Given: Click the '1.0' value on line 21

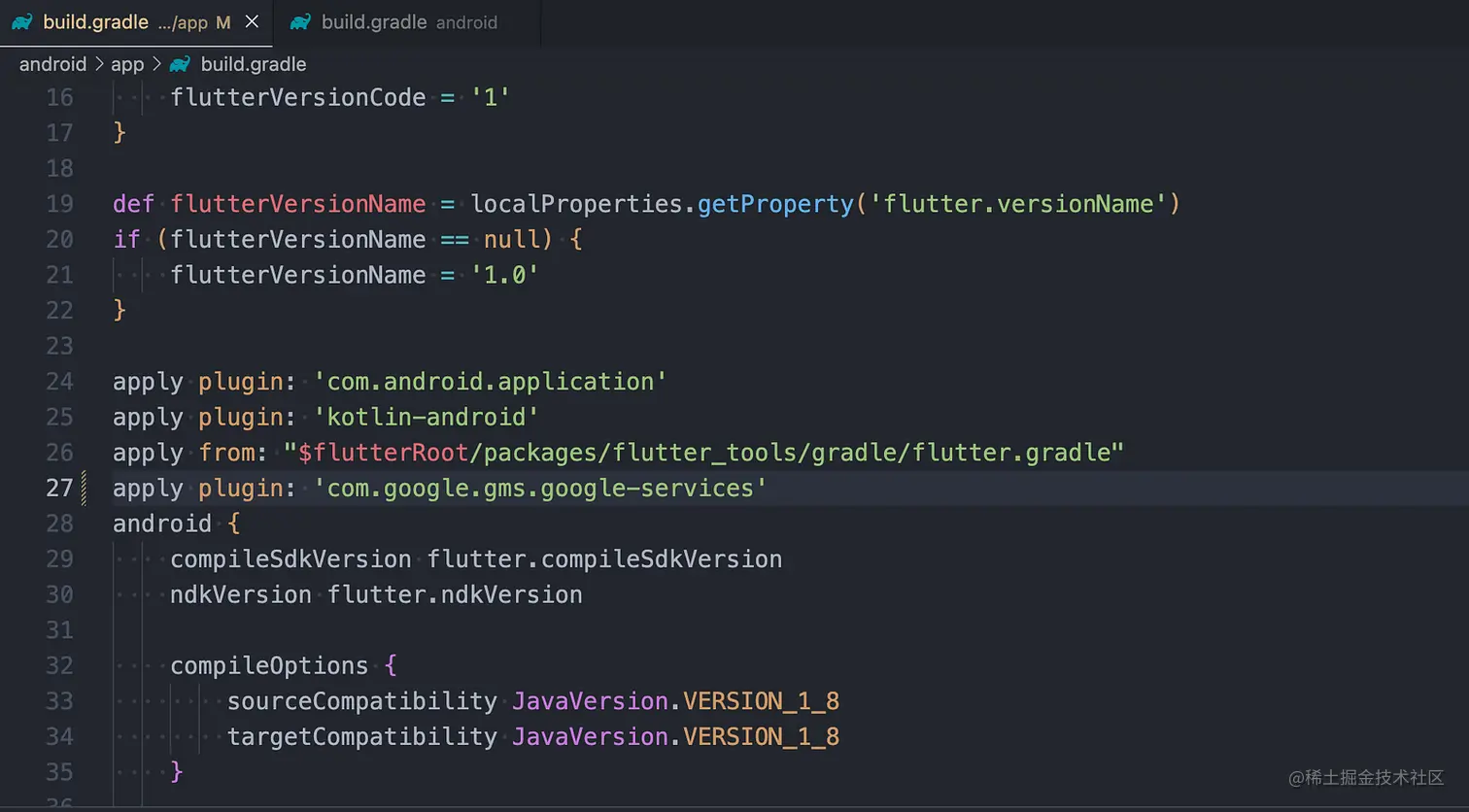Looking at the screenshot, I should click(504, 275).
